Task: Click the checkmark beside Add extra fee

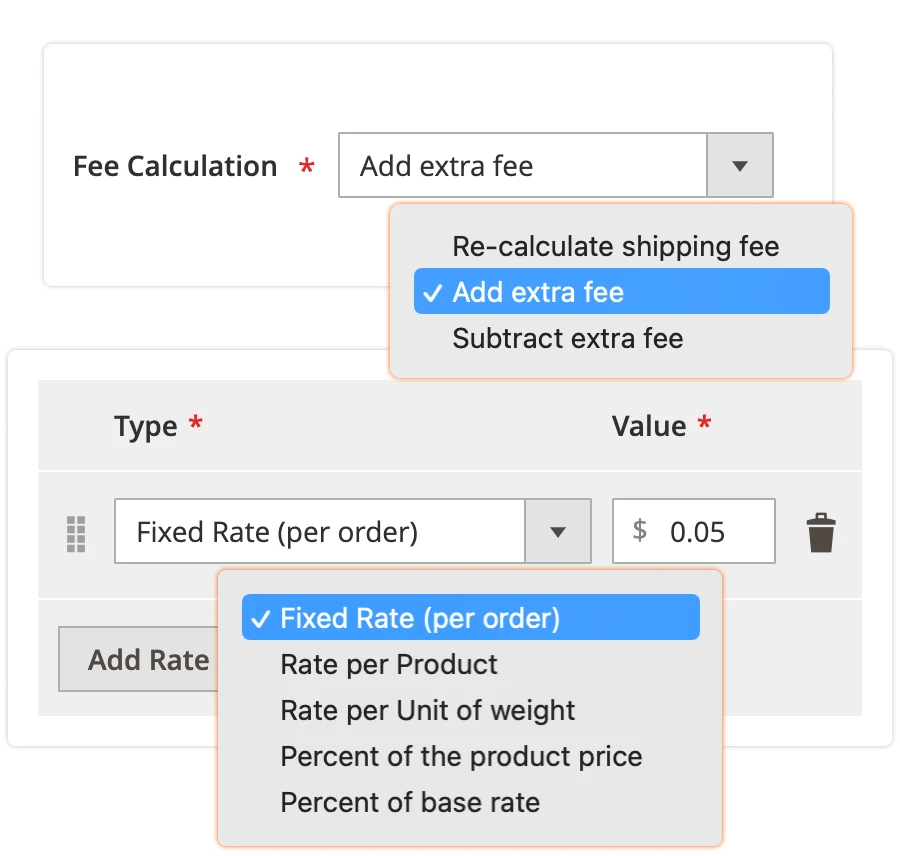Action: pyautogui.click(x=433, y=291)
